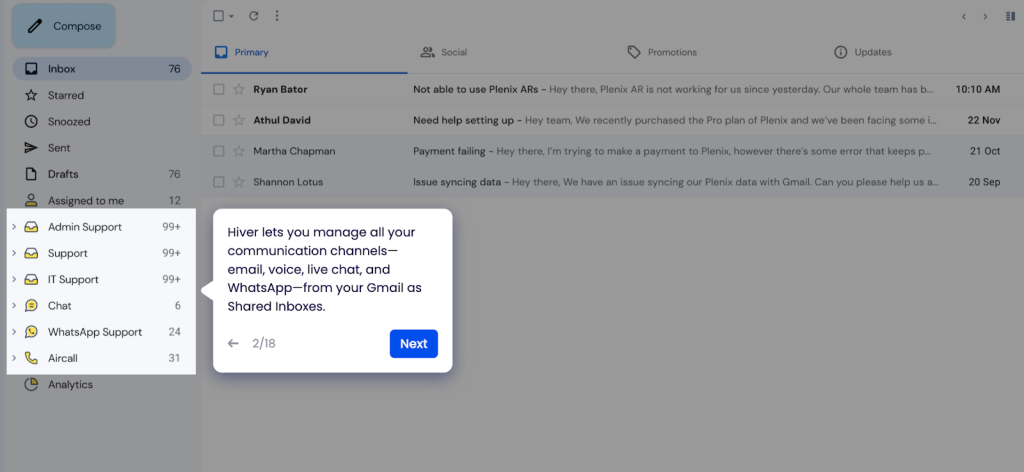Open the three-dot more options menu

277,16
